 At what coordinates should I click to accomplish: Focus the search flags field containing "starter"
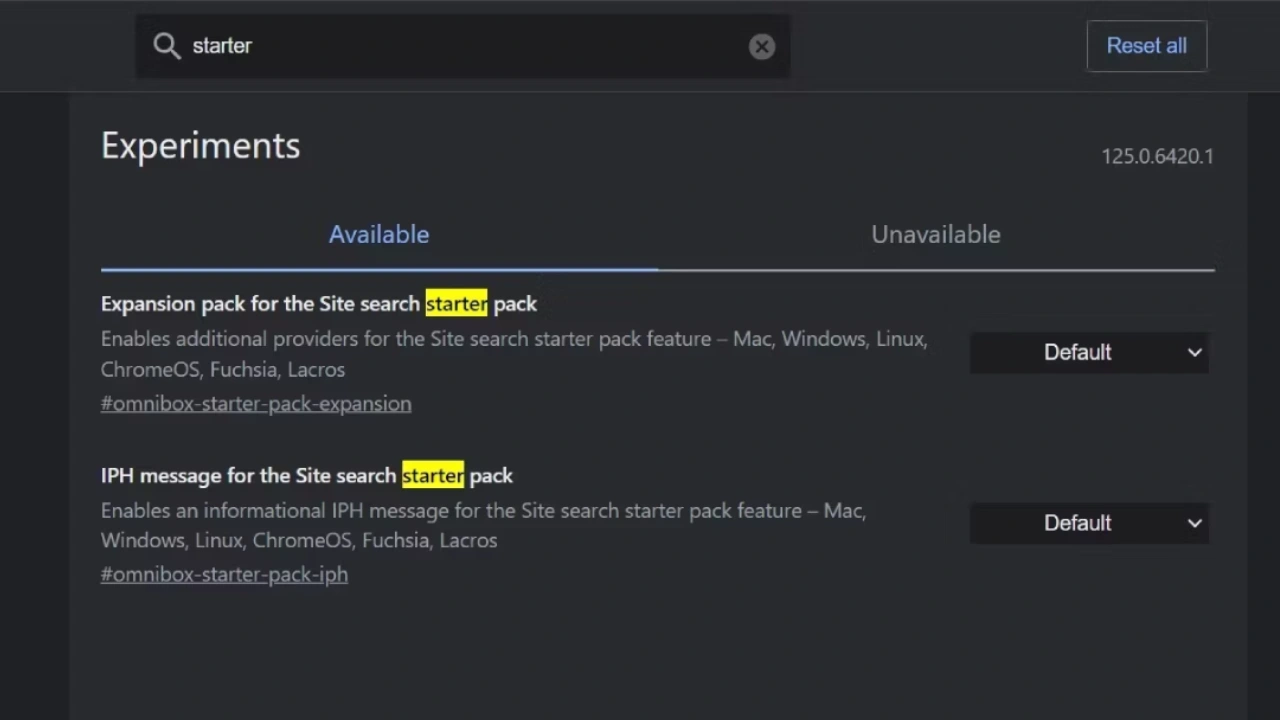[x=460, y=46]
